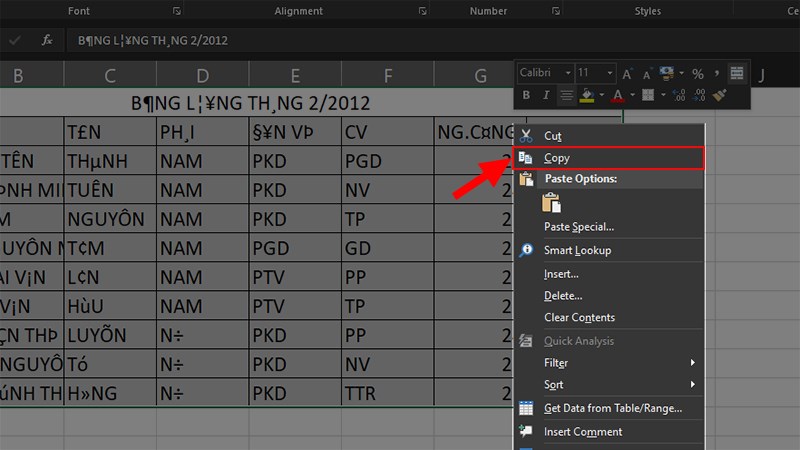Click the formula bar Enter checkmark
Screen dimensions: 800x450
point(15,40)
